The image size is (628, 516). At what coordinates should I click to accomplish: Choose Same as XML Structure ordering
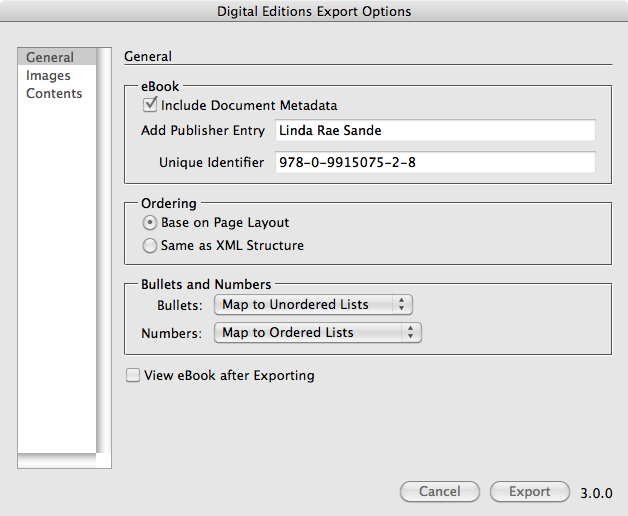(x=151, y=245)
